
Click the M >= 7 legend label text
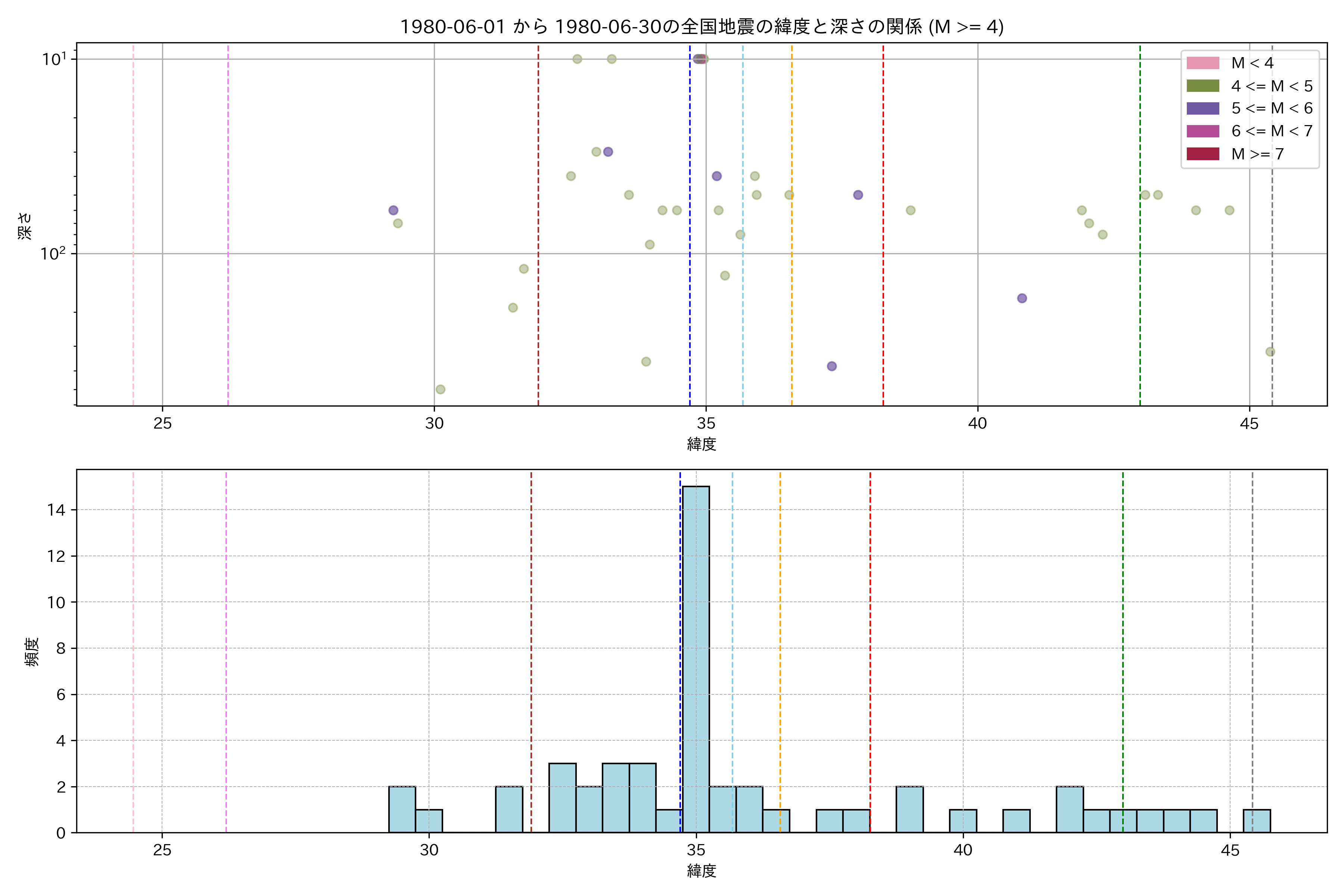pyautogui.click(x=1257, y=154)
